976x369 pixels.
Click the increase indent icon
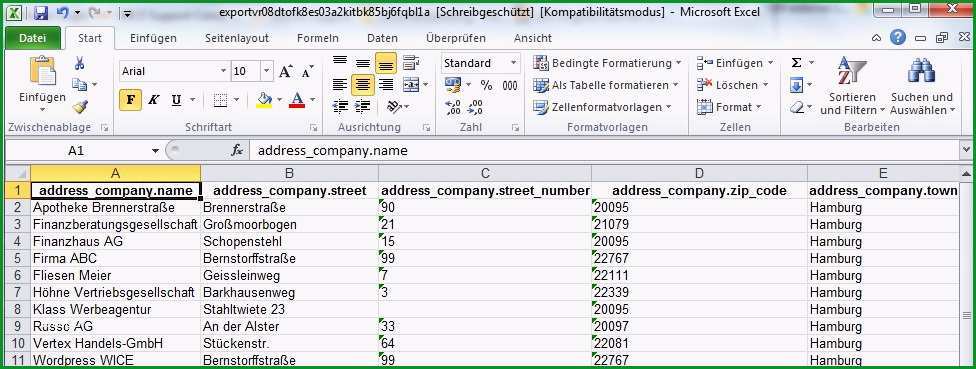click(362, 106)
